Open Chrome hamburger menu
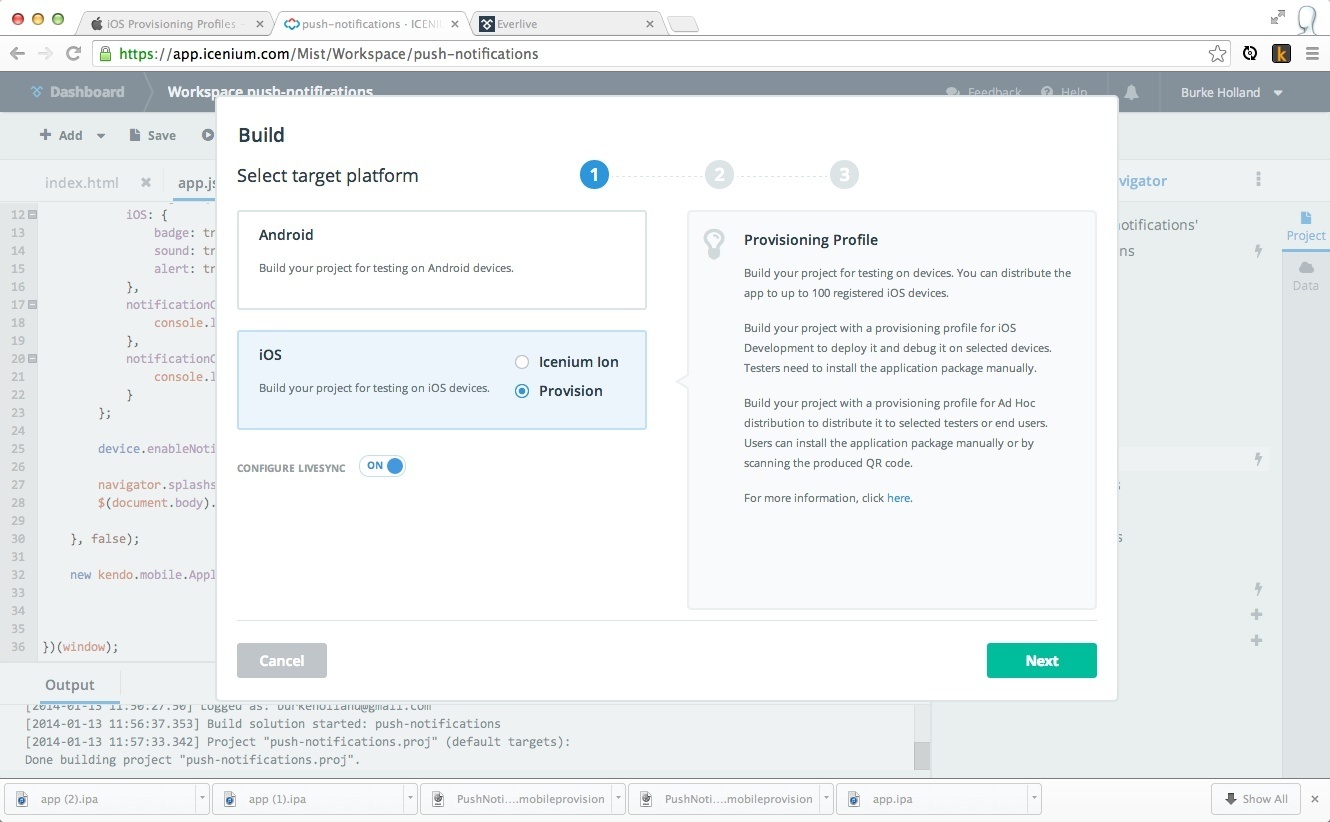Screen dimensions: 1330x822 1312,54
